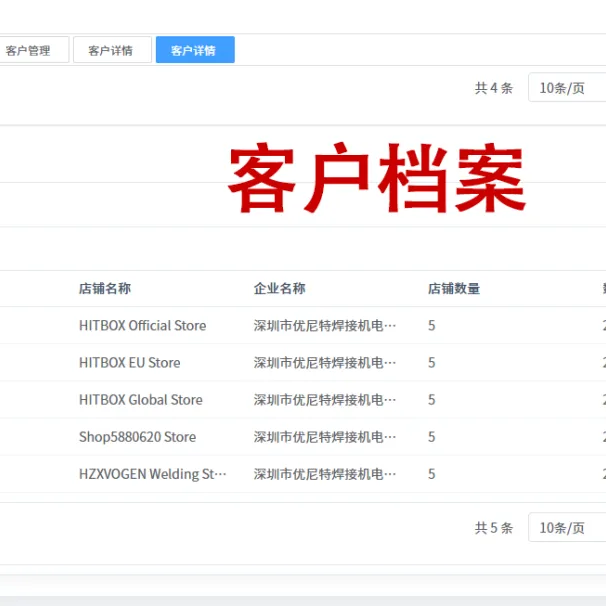Open the bottom 10条/页 page-size dropdown
606x606 pixels.
567,528
